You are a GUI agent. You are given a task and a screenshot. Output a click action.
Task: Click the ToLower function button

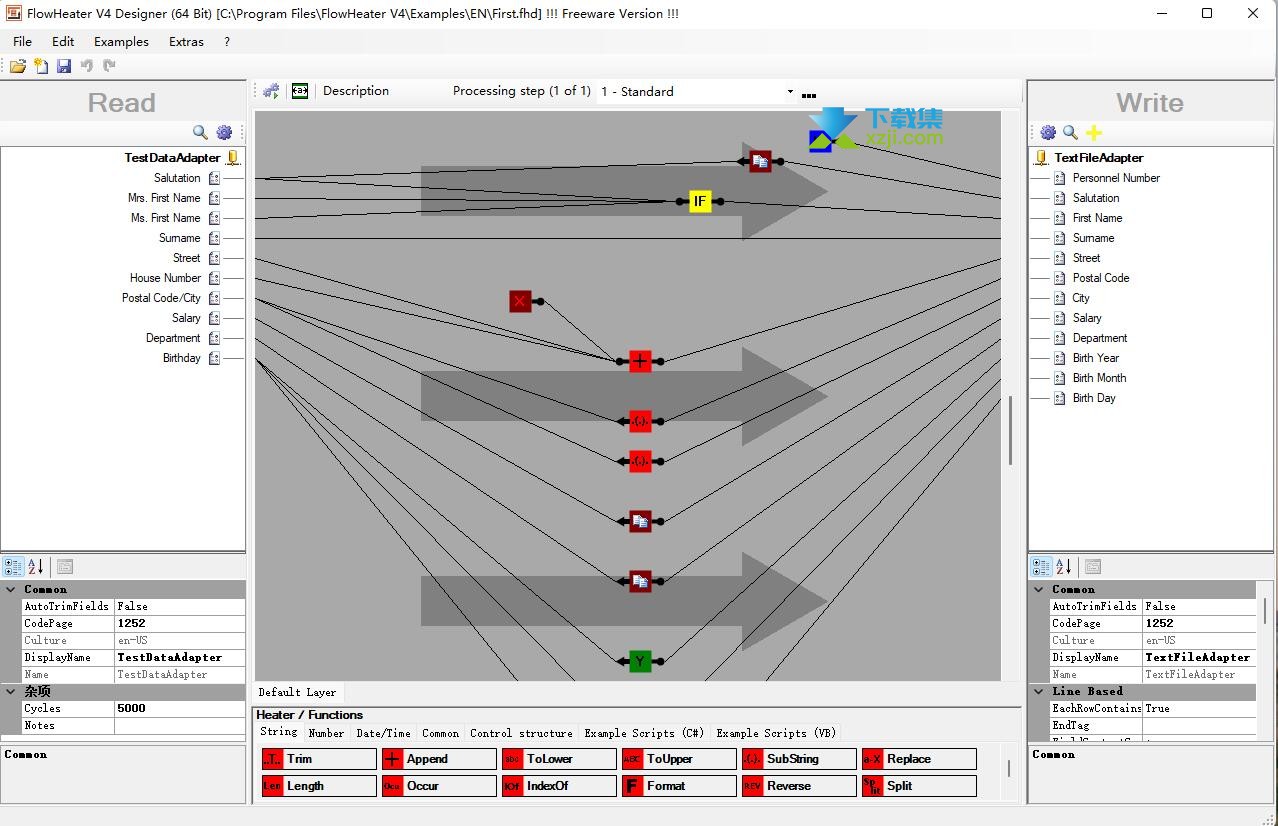[559, 759]
